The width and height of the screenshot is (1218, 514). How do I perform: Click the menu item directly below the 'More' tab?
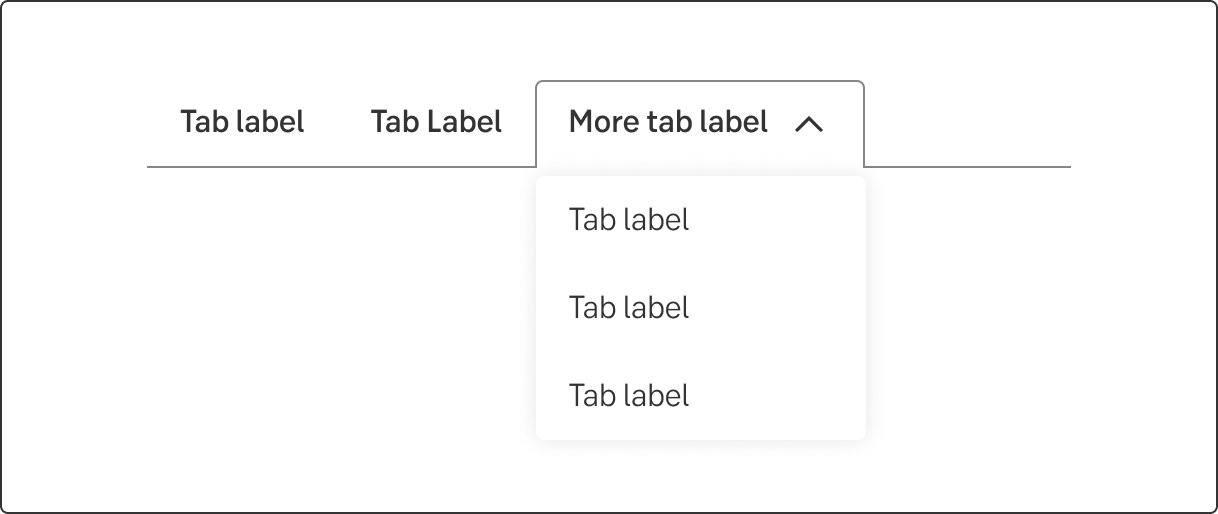[x=629, y=220]
